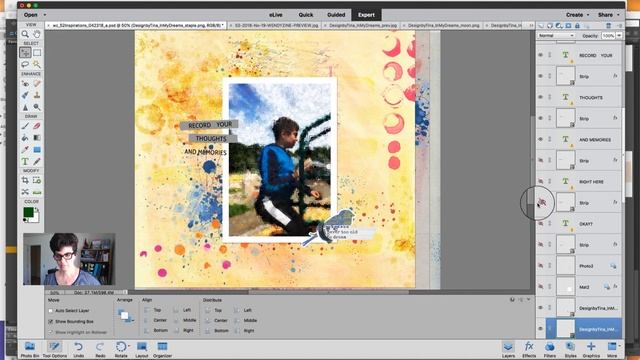Open the Opacity slider dropdown arrow

(x=619, y=36)
